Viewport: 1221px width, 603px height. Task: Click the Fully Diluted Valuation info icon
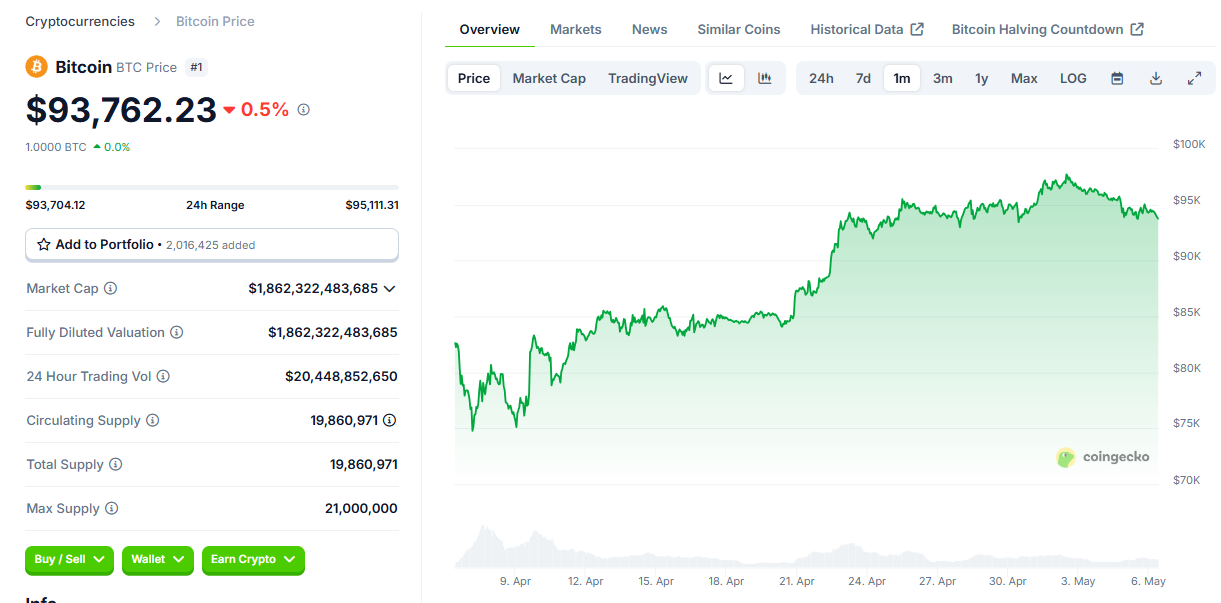pos(176,332)
